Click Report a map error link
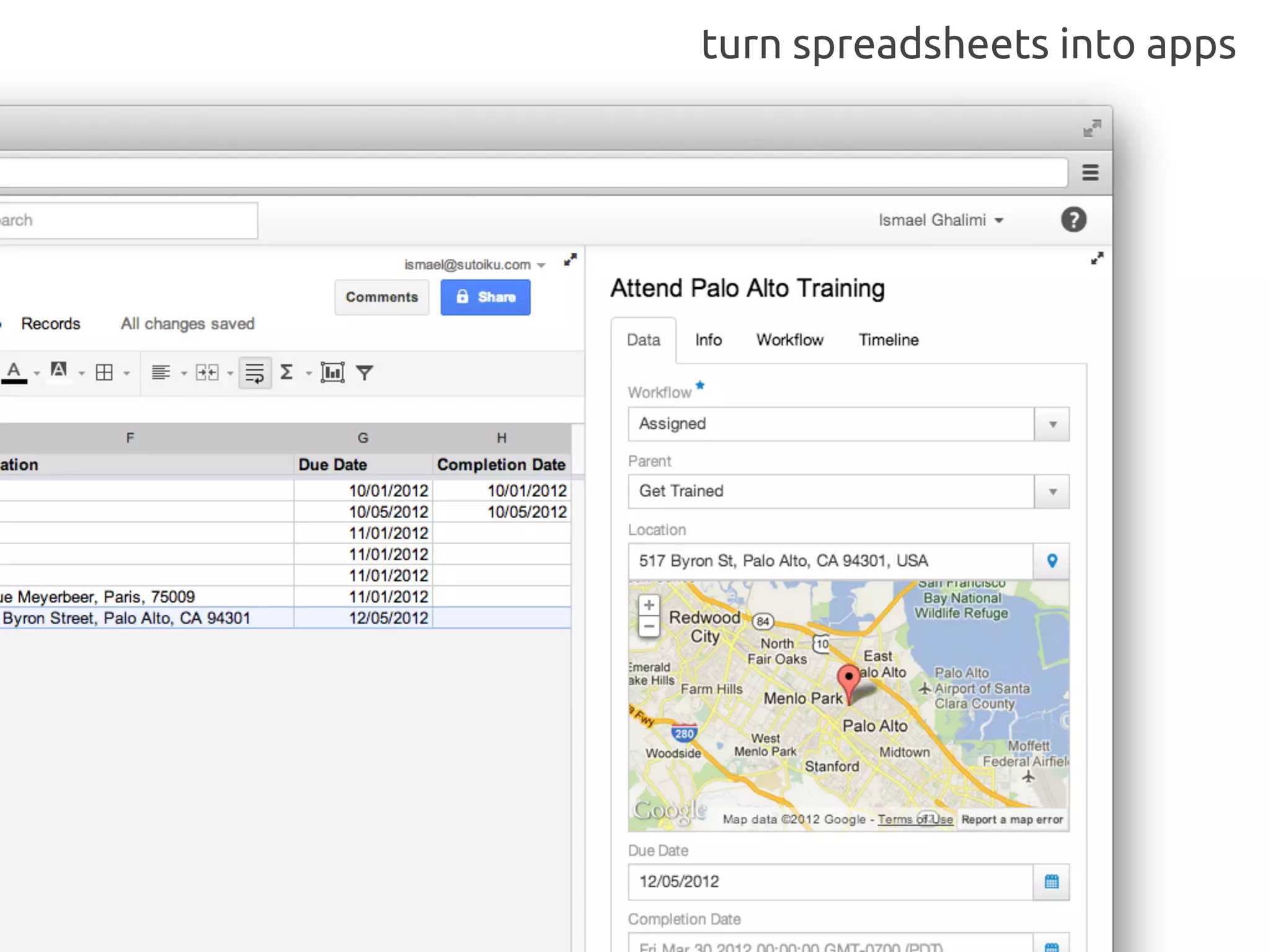This screenshot has width=1270, height=952. pyautogui.click(x=1012, y=819)
